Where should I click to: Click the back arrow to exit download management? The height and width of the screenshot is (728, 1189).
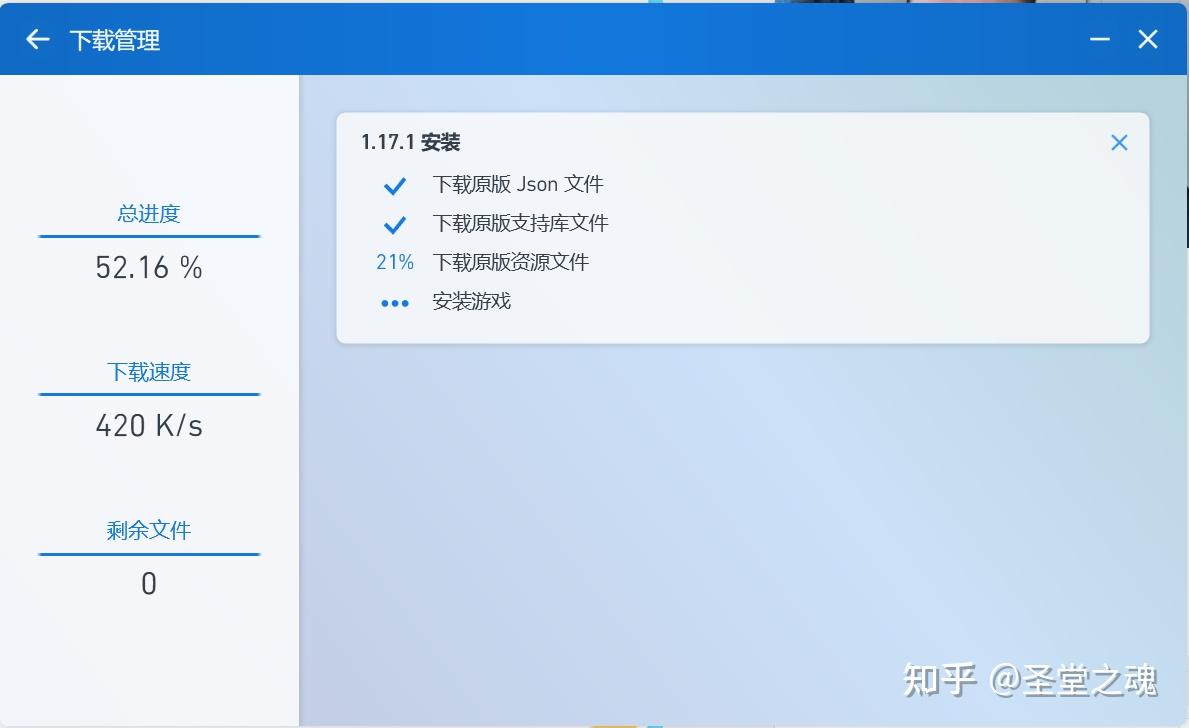(36, 39)
